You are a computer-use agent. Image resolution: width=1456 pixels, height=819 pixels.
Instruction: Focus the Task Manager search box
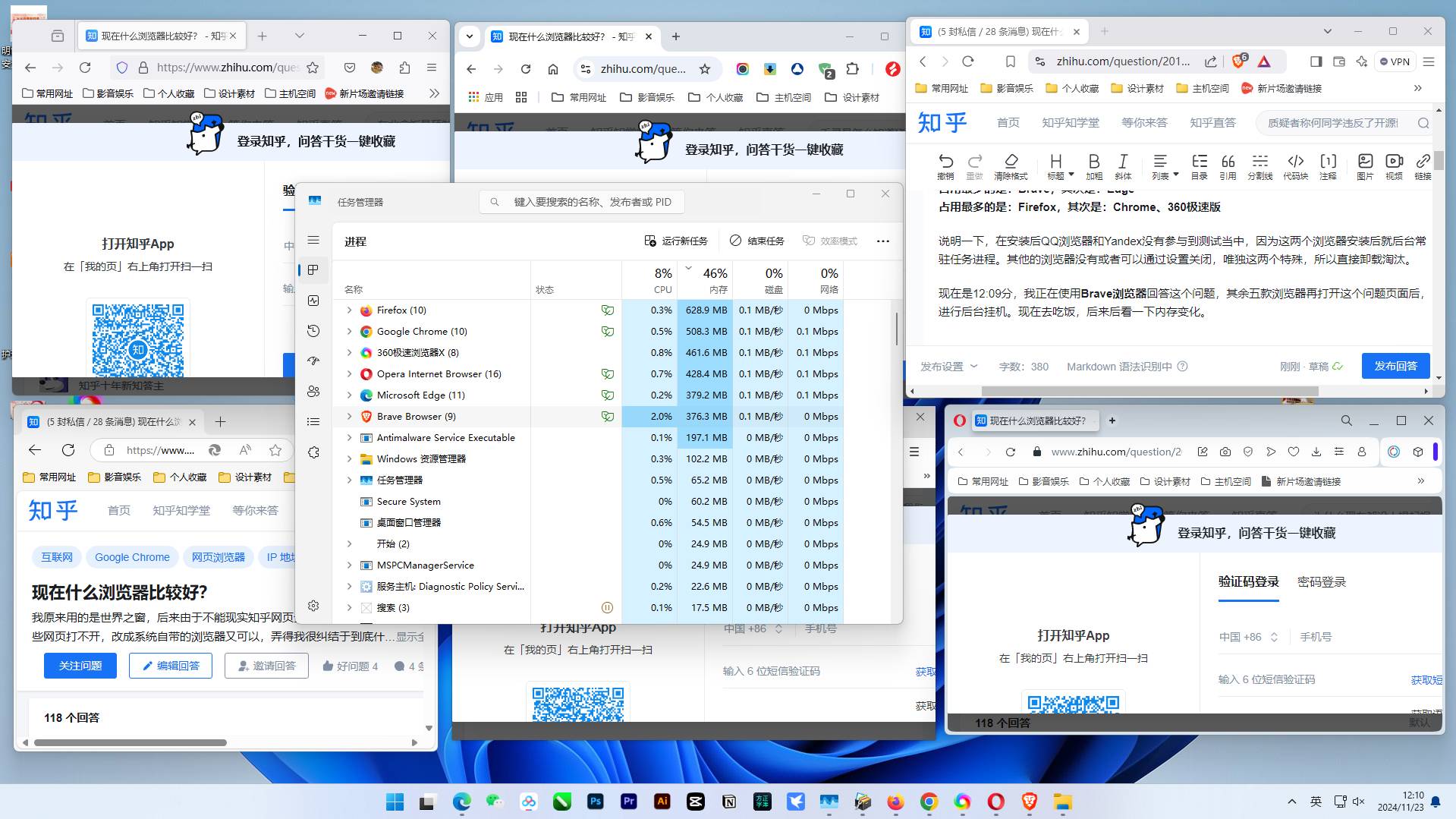581,202
